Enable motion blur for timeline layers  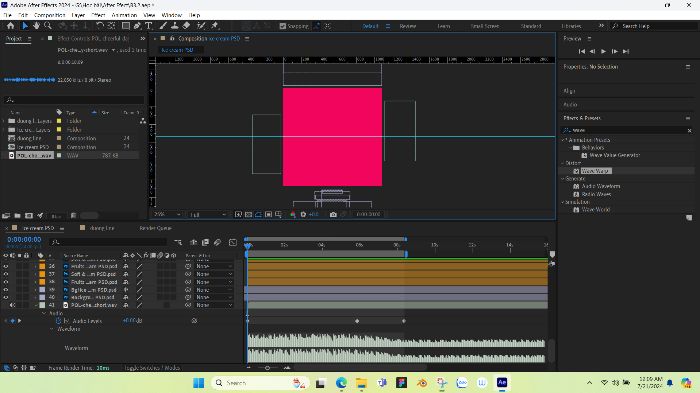tap(217, 242)
